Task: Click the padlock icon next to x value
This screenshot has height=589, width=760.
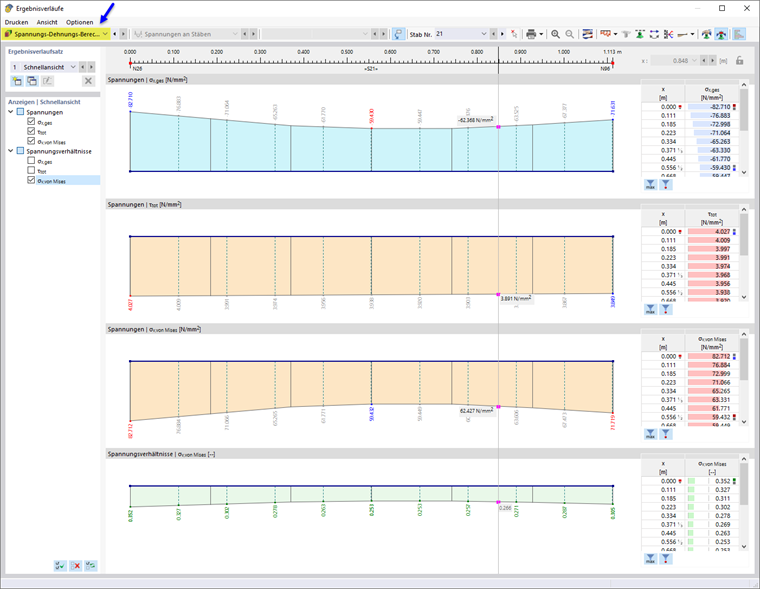Action: (x=739, y=61)
